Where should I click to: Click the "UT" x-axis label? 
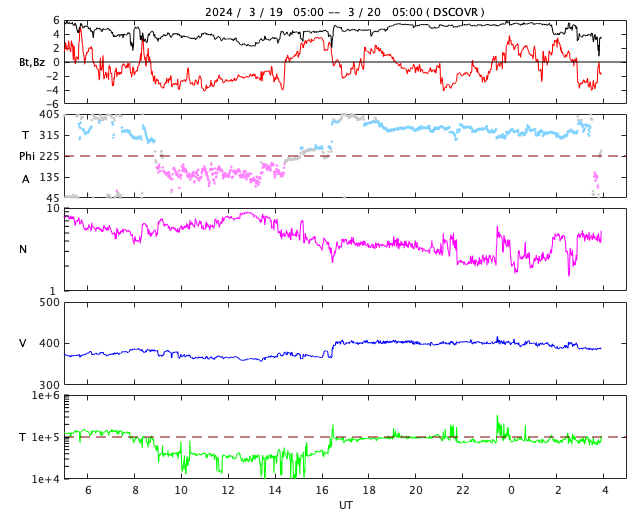pyautogui.click(x=346, y=505)
